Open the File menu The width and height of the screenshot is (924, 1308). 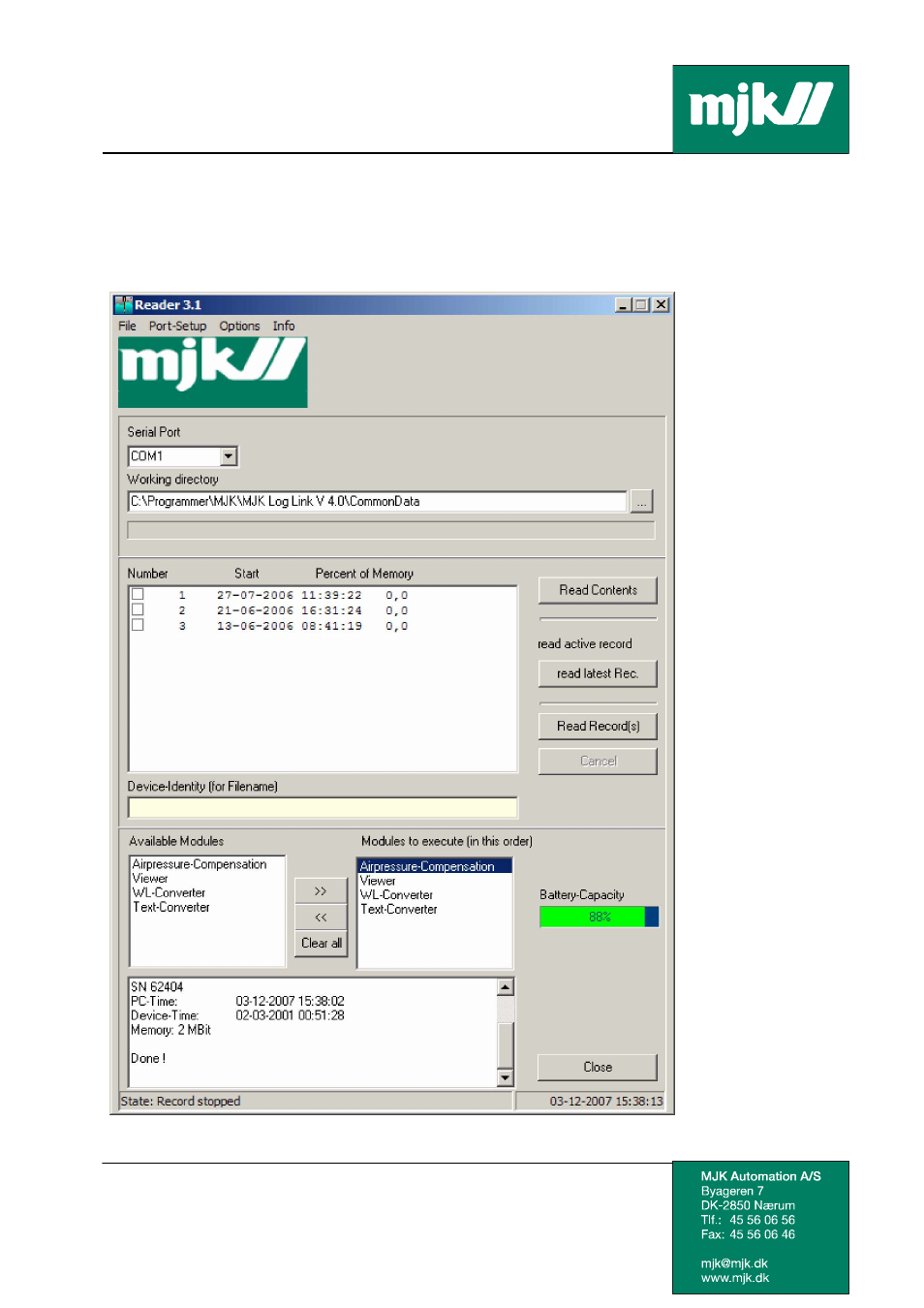[127, 326]
